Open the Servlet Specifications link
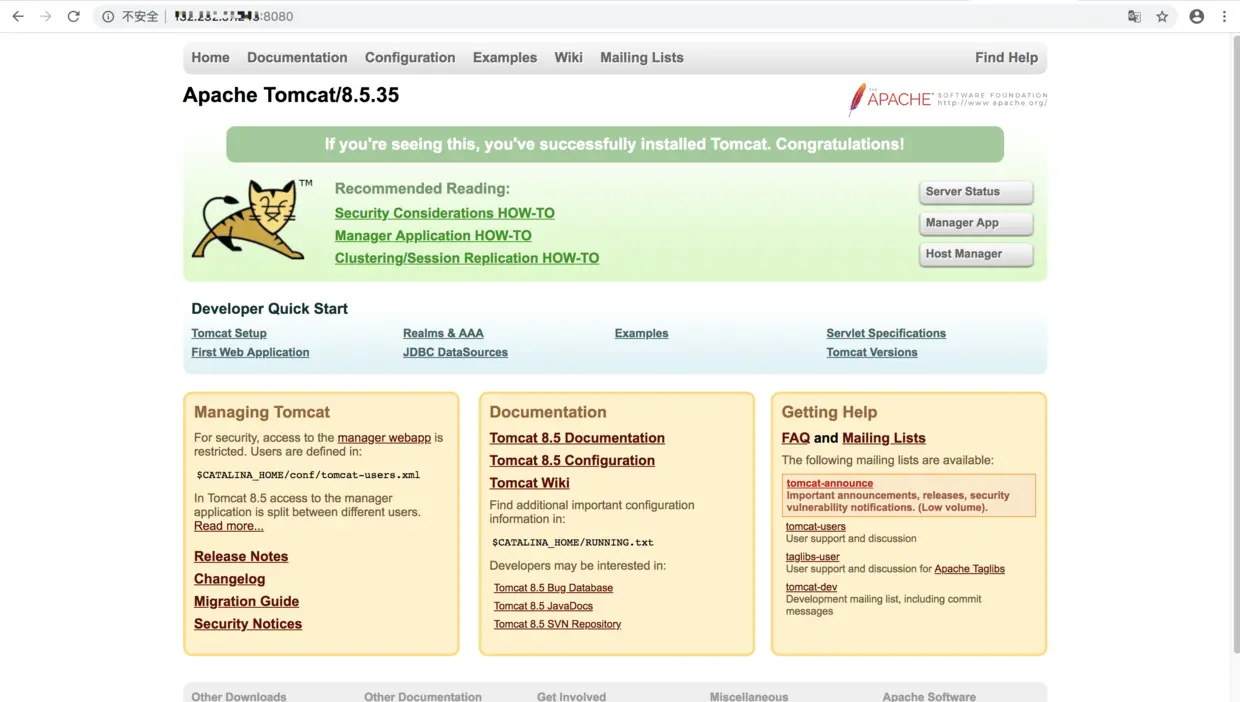1240x702 pixels. [886, 334]
